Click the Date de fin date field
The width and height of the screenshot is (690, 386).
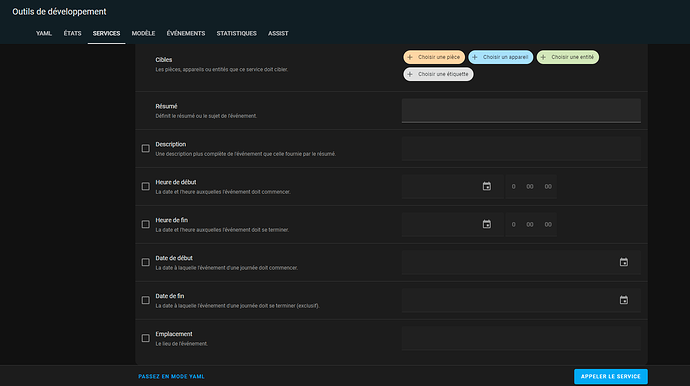click(x=521, y=300)
